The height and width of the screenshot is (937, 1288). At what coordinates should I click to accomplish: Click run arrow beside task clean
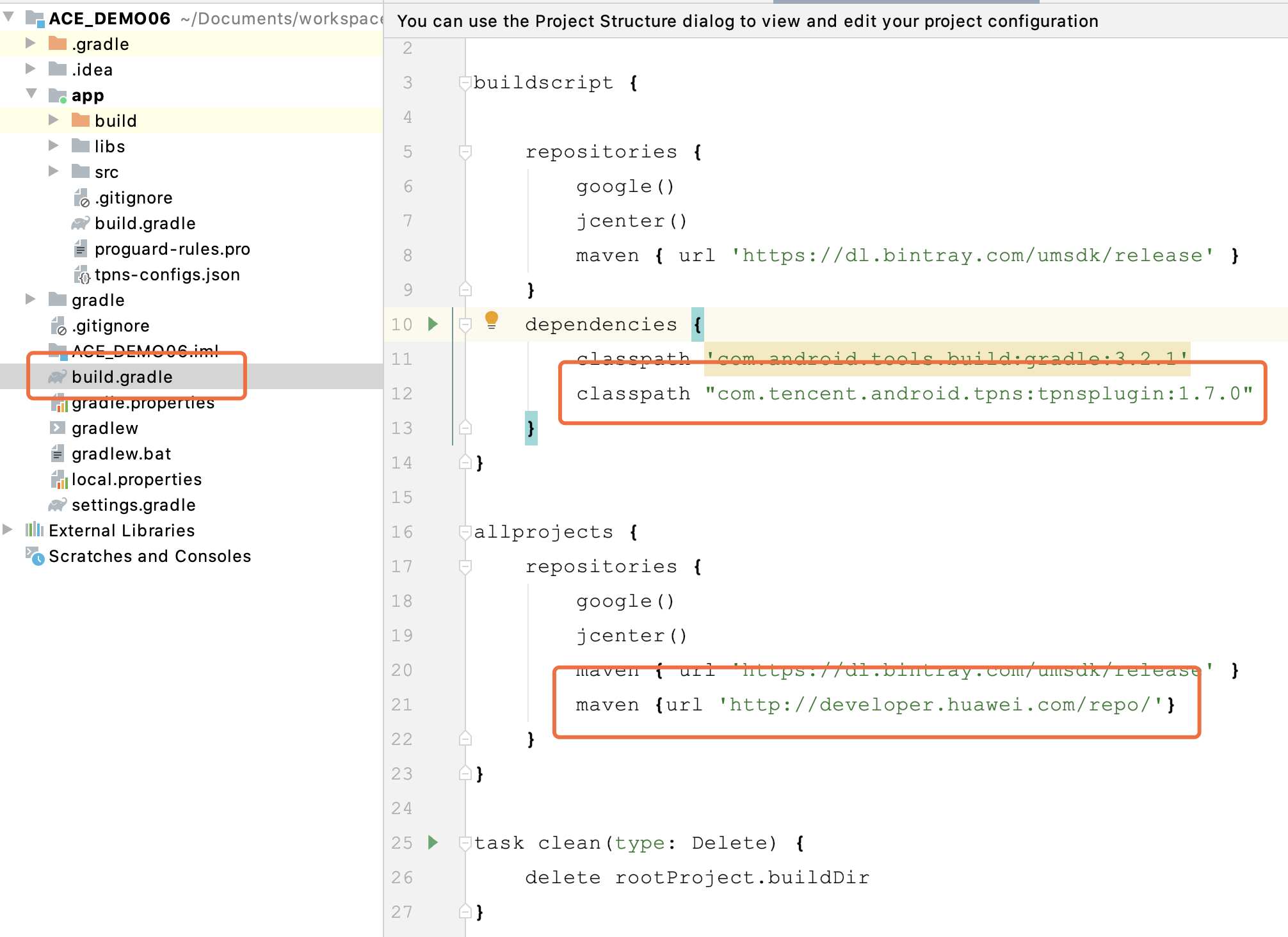tap(433, 842)
